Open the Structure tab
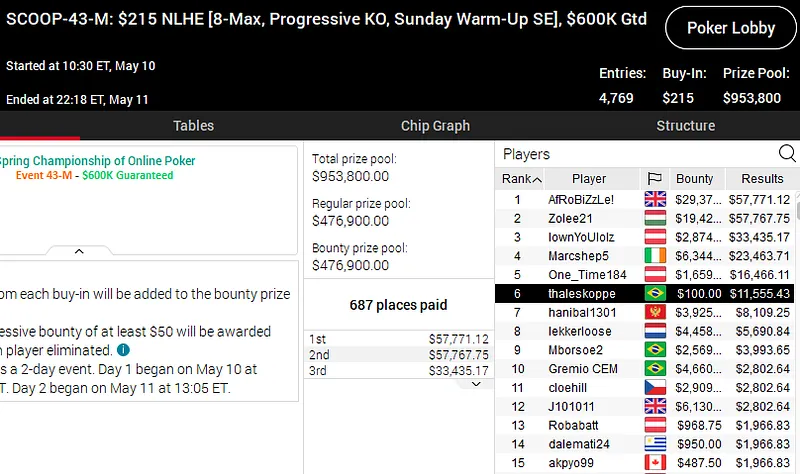800x474 pixels. [x=685, y=126]
